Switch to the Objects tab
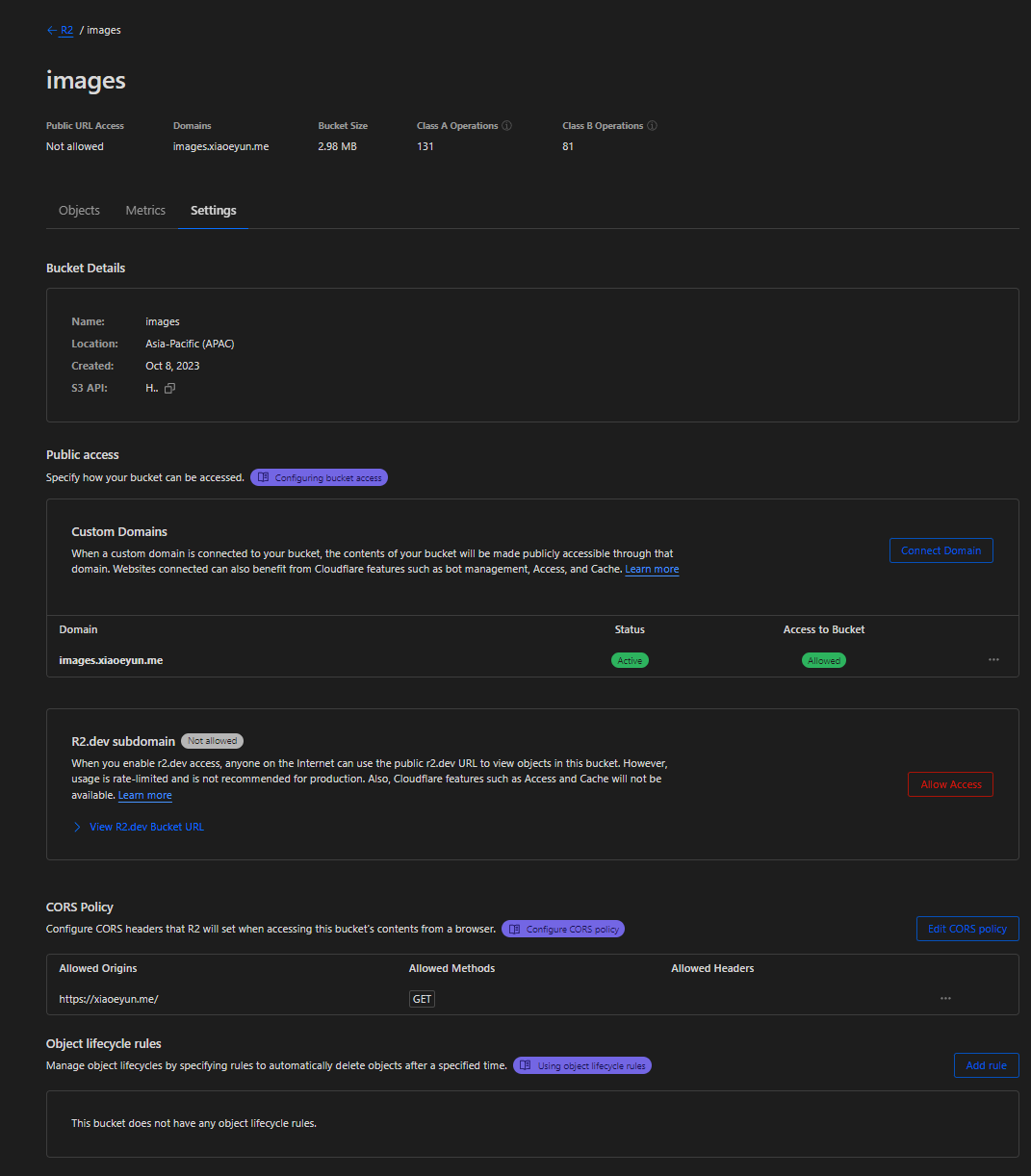1031x1176 pixels. point(79,210)
